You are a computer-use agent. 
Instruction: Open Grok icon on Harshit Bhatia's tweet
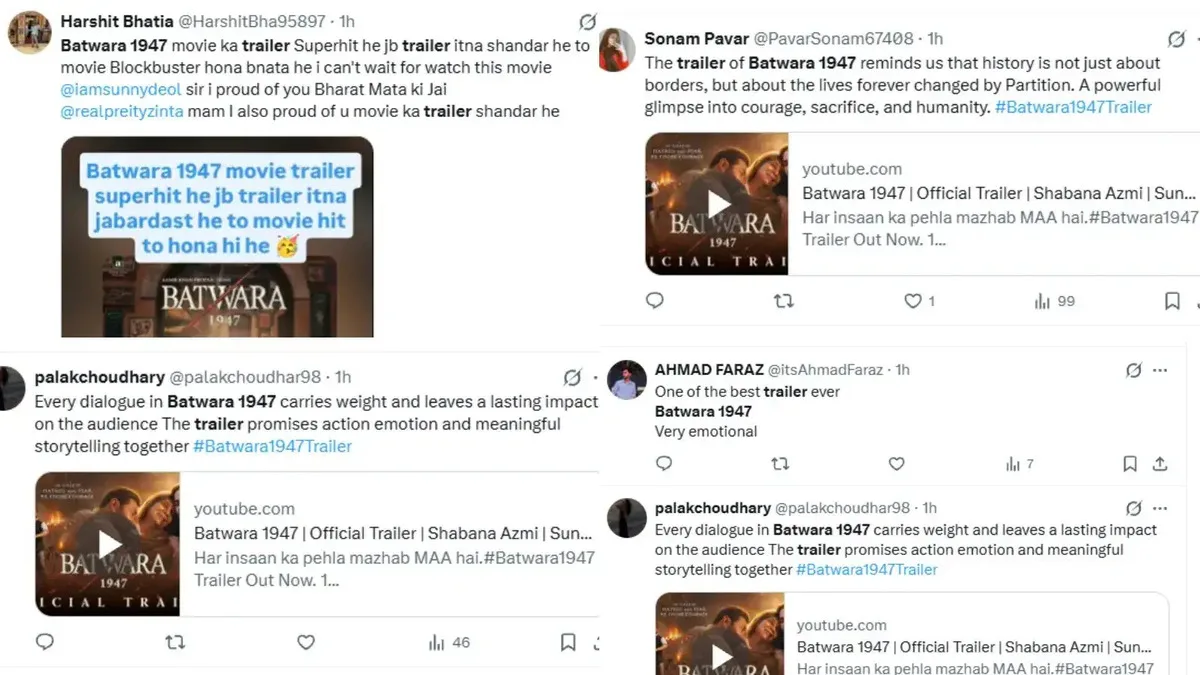pos(588,22)
